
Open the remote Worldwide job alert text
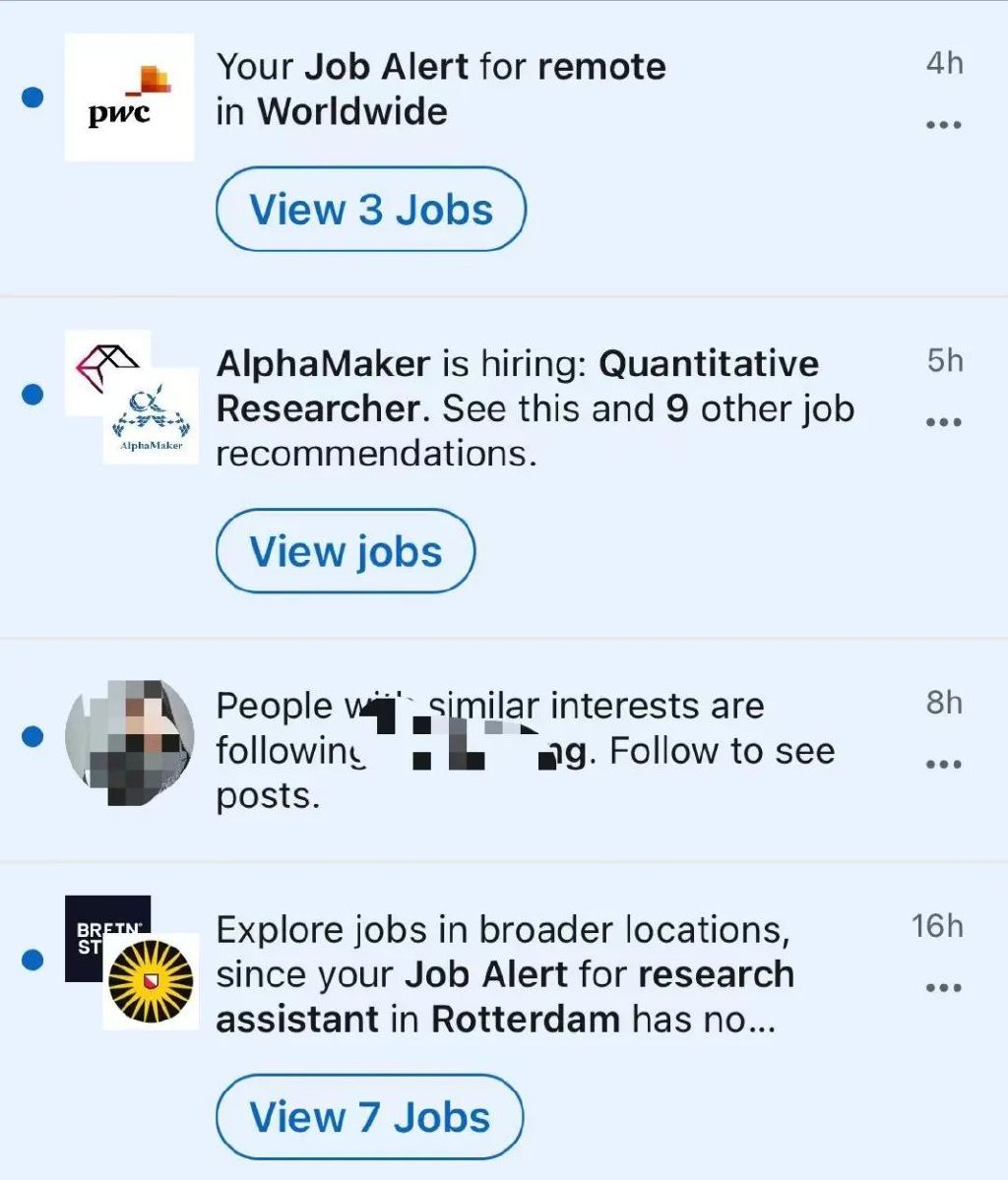click(x=441, y=89)
